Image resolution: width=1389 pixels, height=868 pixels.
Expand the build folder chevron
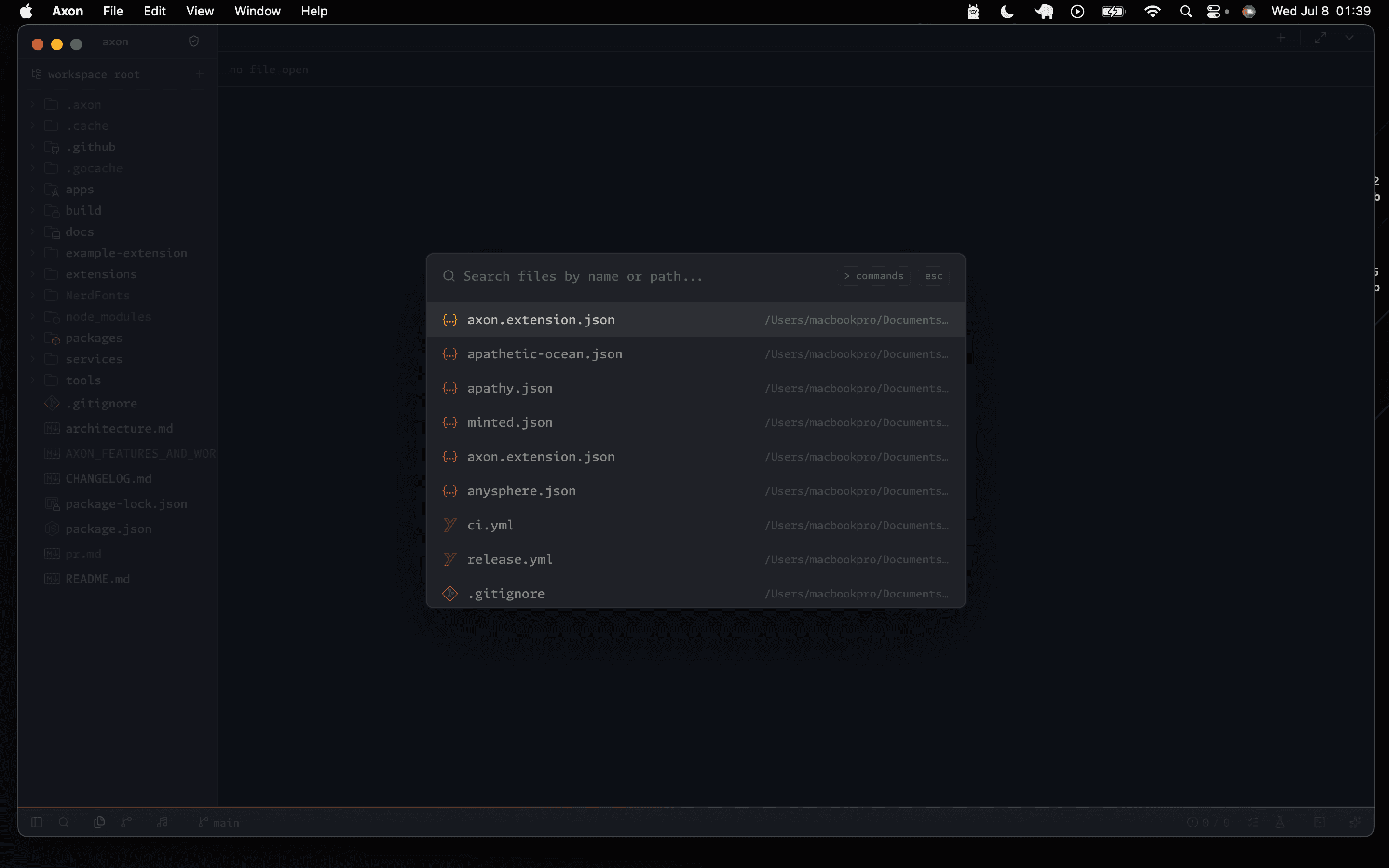click(33, 211)
